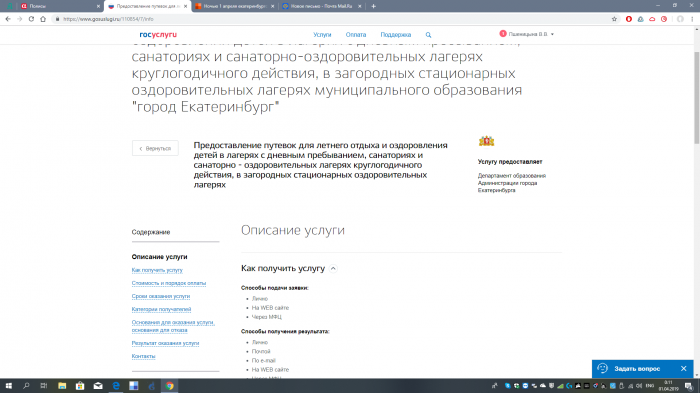The height and width of the screenshot is (393, 700).
Task: Open the Chrome profile avatar
Action: [x=680, y=19]
